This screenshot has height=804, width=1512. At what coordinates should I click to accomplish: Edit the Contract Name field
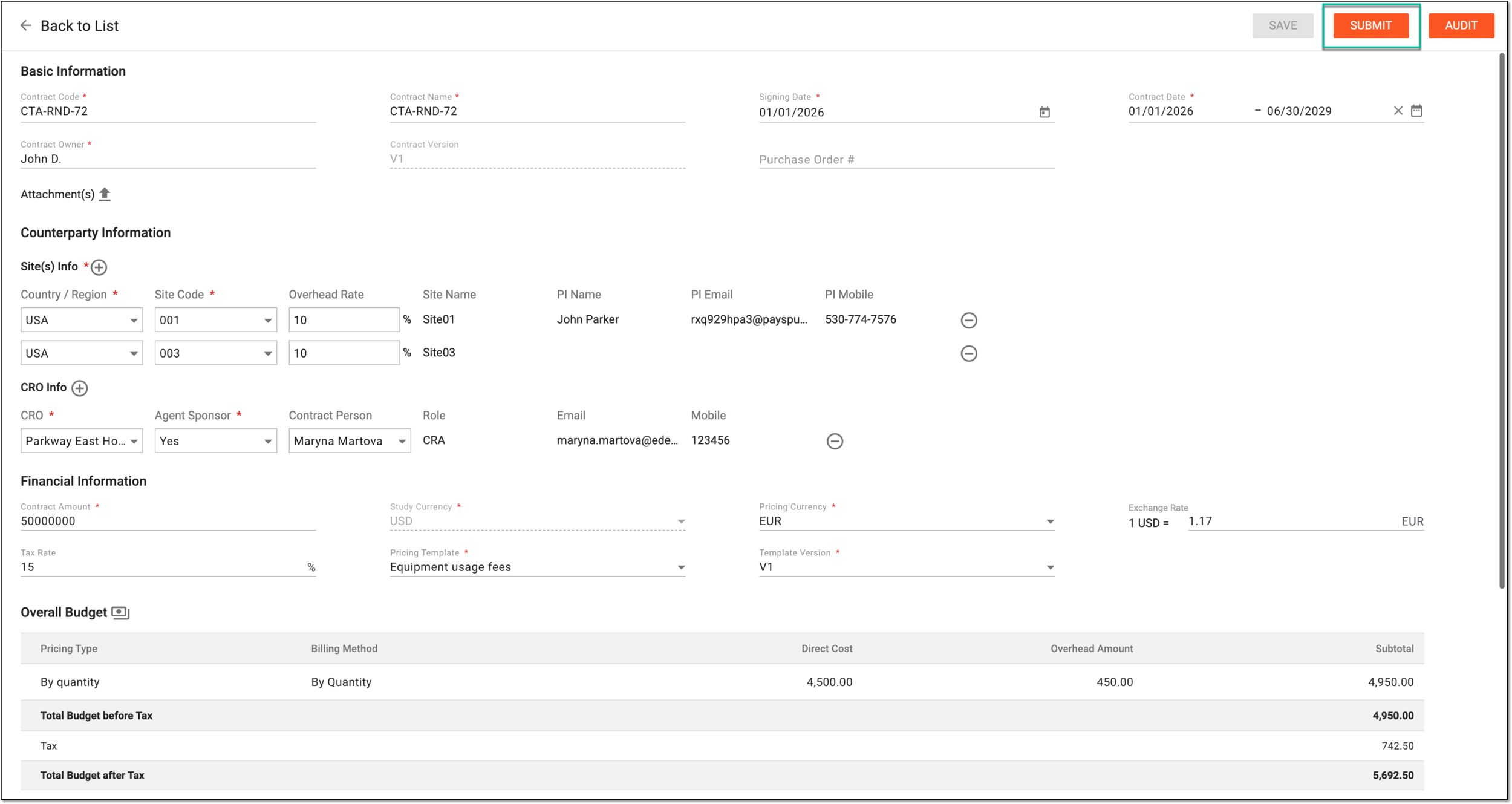pos(538,111)
